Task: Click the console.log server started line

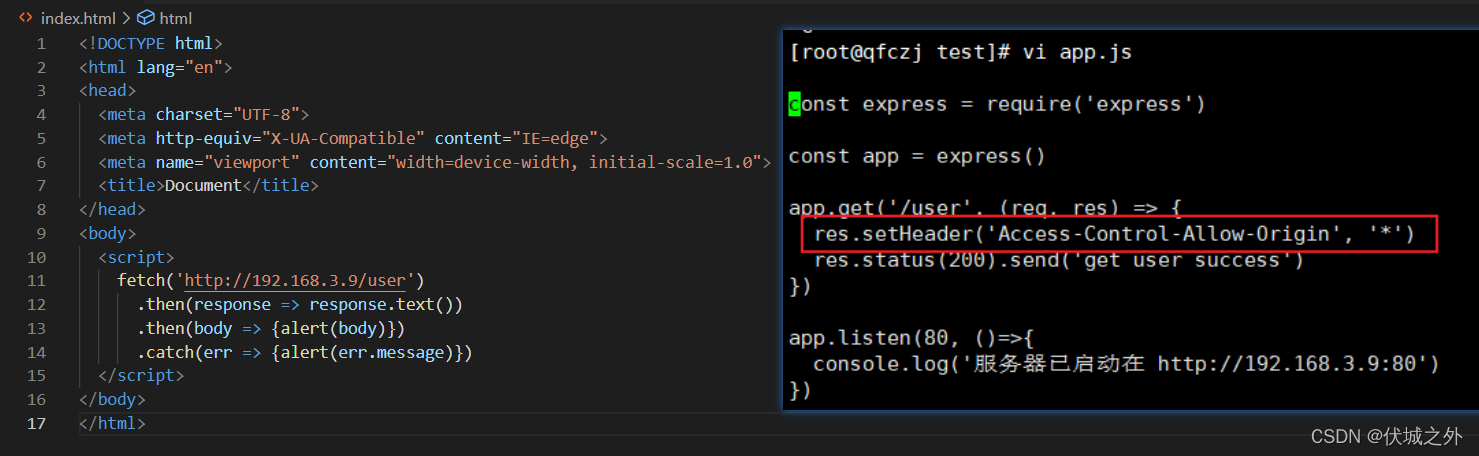Action: click(x=1126, y=364)
